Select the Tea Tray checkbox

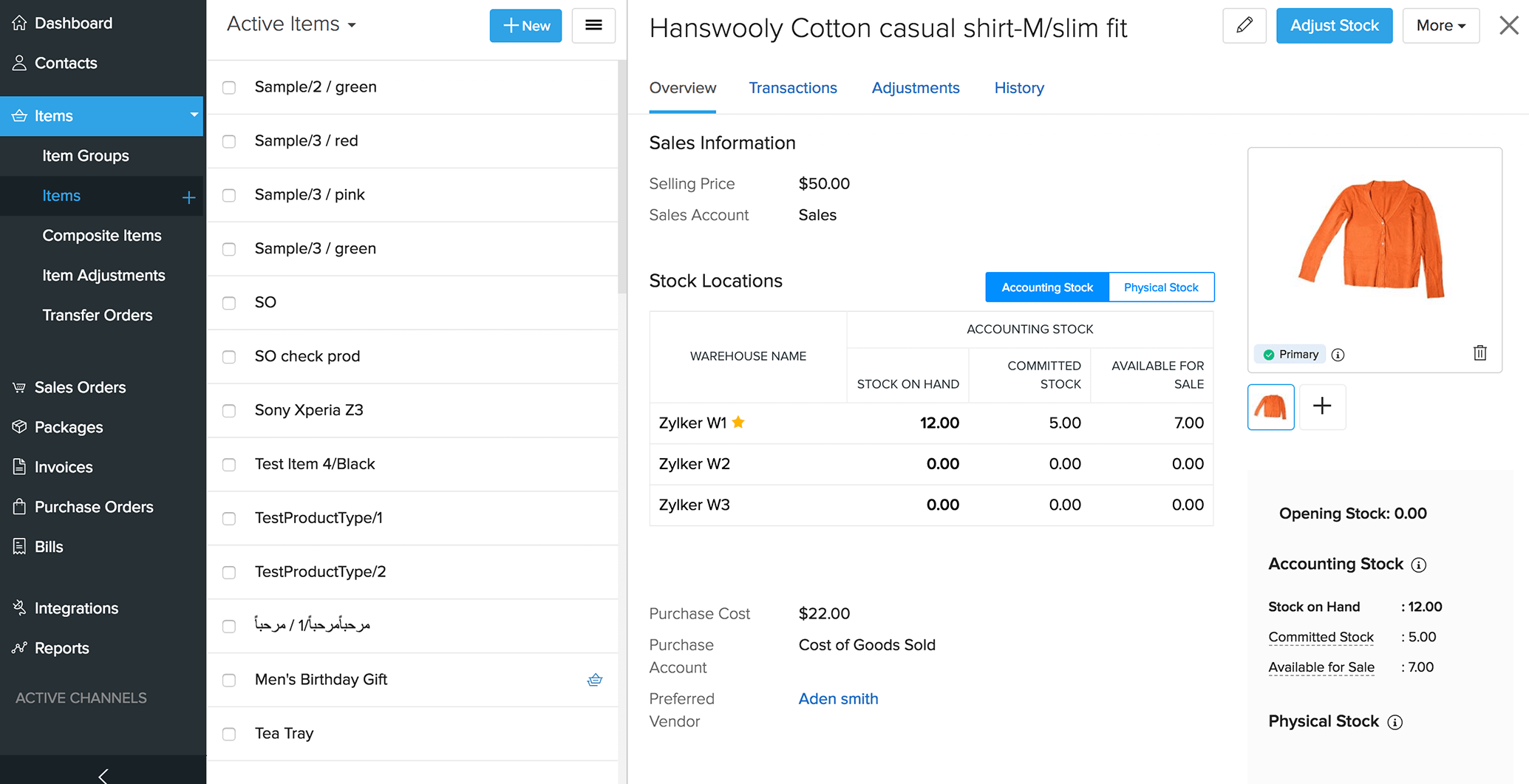tap(229, 734)
